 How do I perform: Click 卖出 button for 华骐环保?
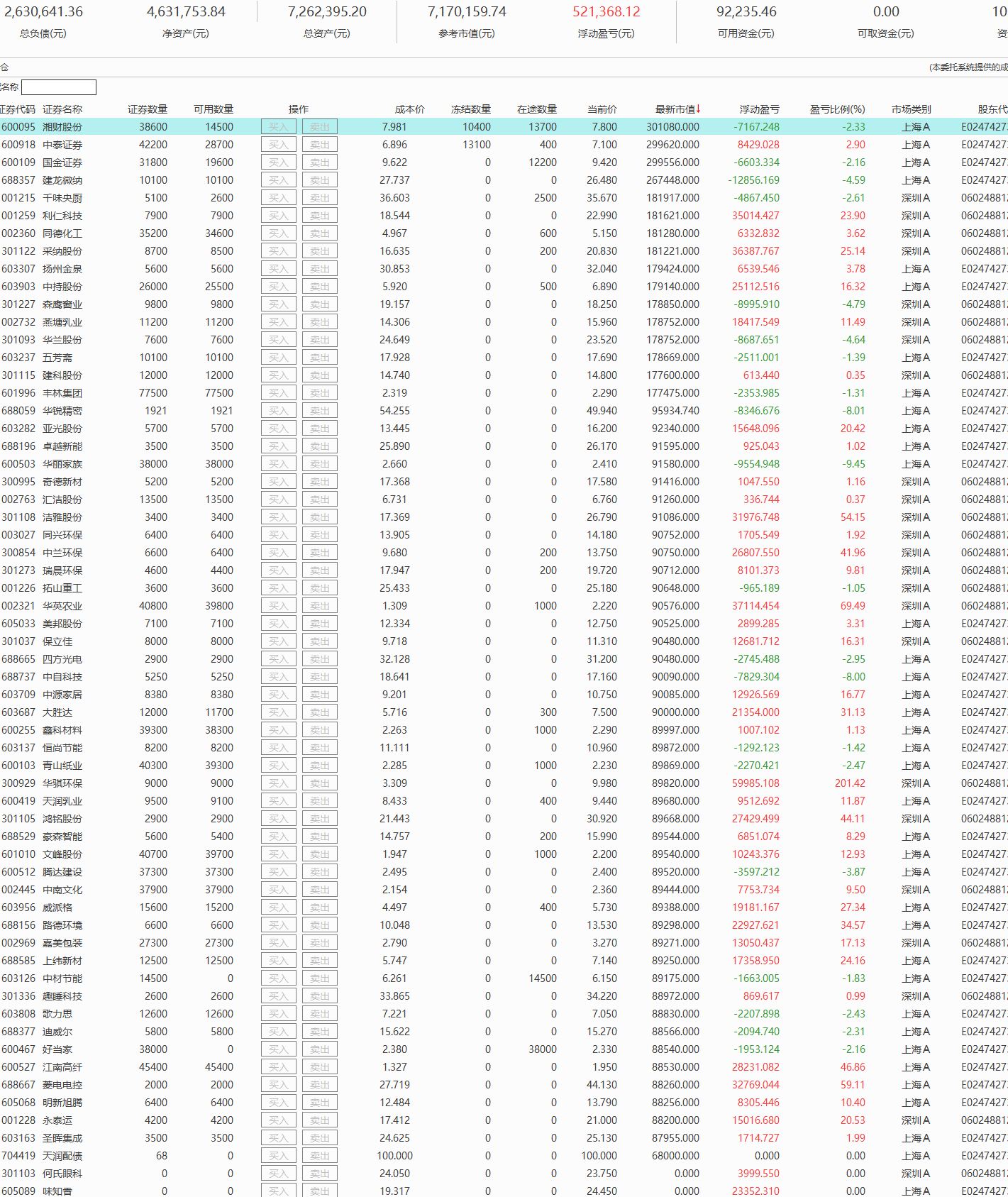coord(320,783)
